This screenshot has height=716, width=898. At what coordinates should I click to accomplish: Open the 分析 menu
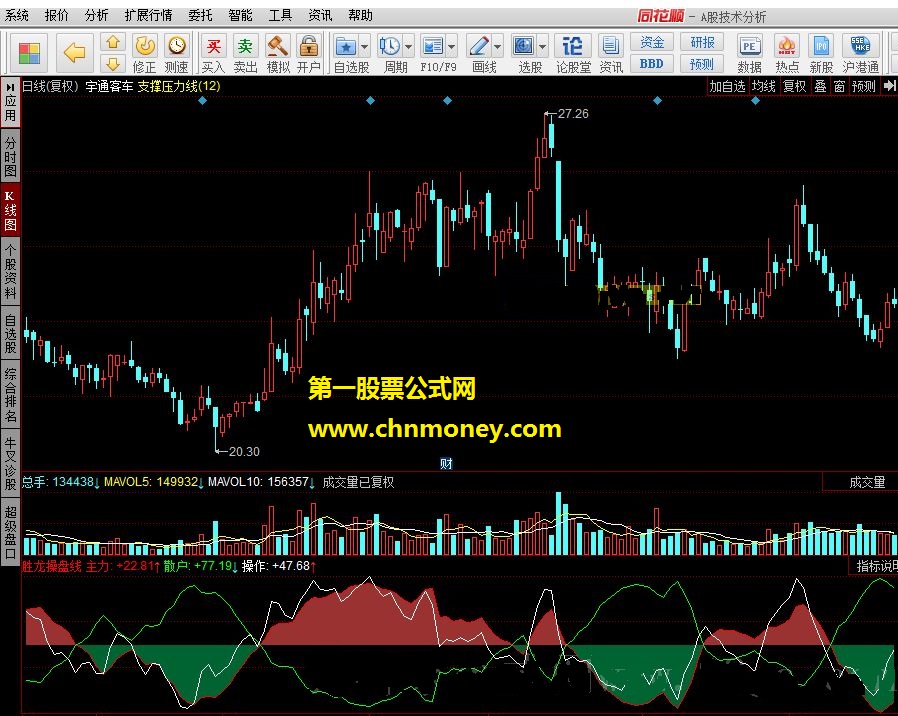coord(96,15)
